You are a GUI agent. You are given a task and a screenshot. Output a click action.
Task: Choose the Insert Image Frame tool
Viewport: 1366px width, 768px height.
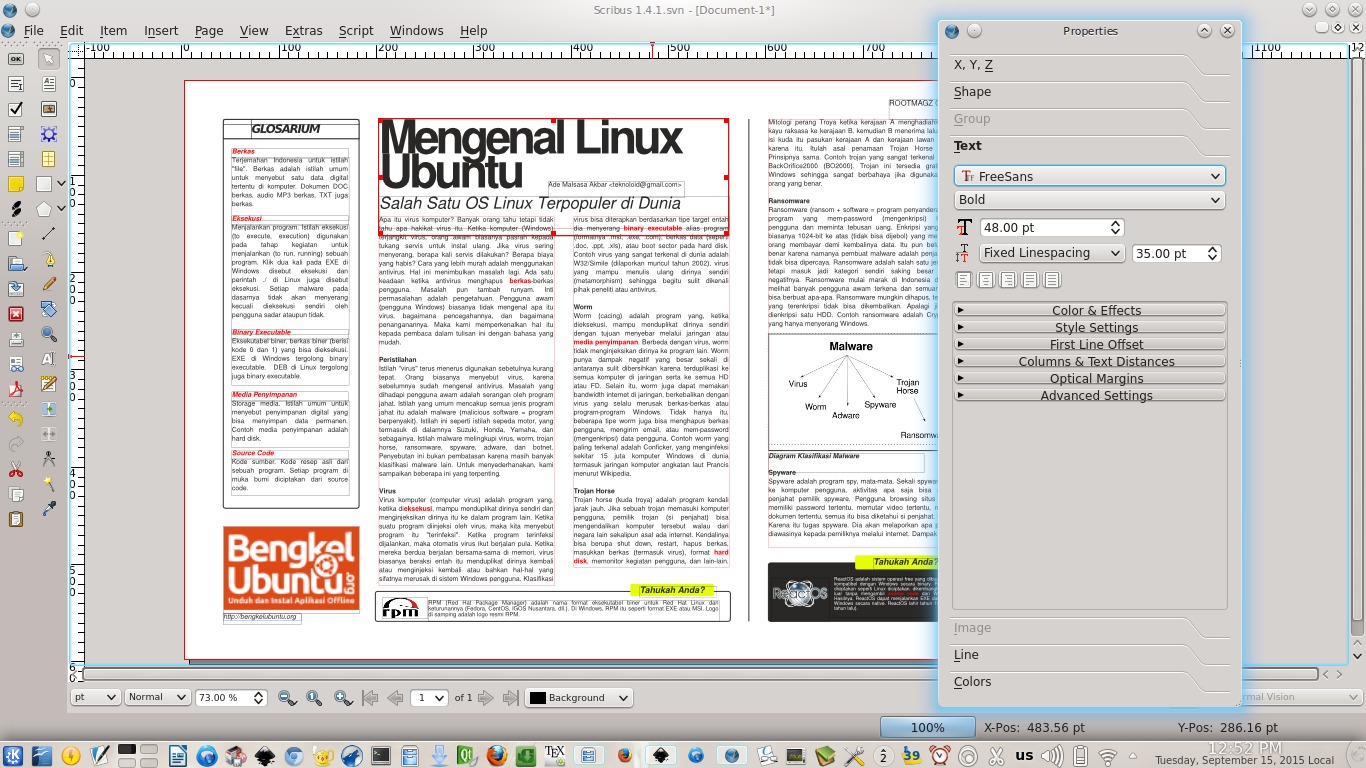click(x=48, y=109)
